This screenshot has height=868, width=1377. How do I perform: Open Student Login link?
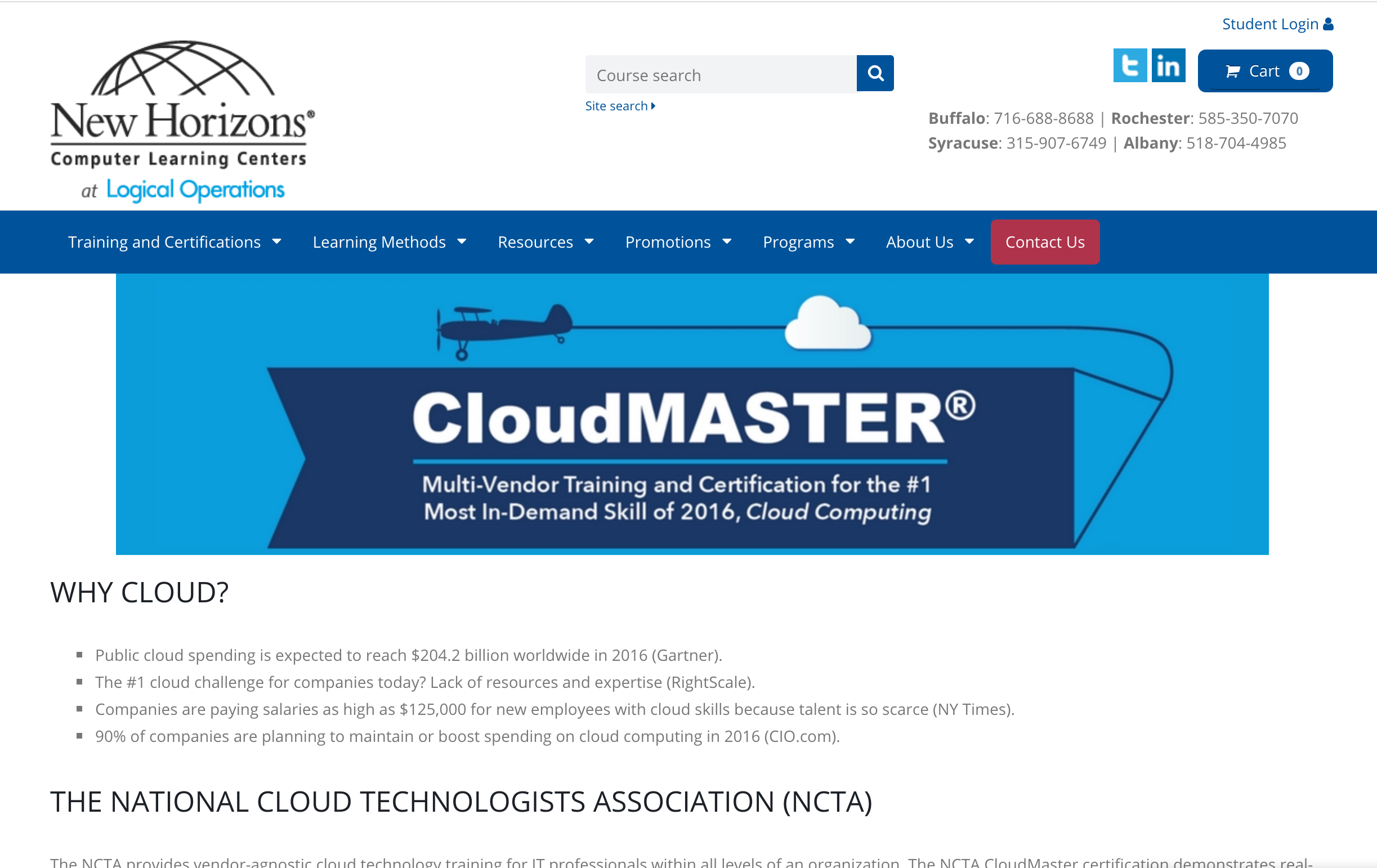tap(1277, 24)
